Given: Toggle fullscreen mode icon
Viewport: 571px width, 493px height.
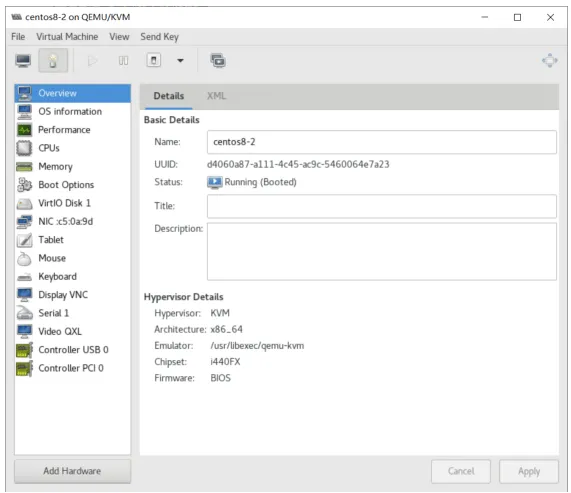Looking at the screenshot, I should click(550, 60).
